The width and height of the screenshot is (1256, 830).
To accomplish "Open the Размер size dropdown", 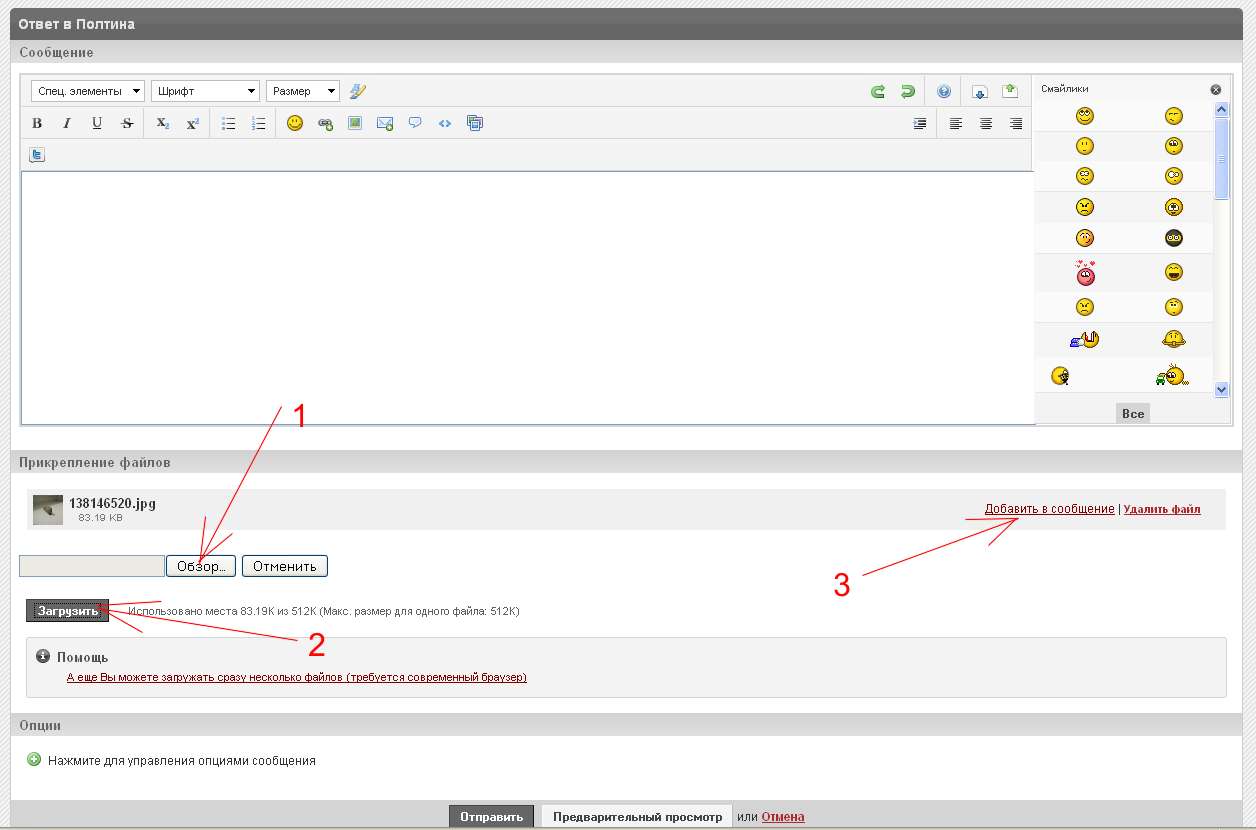I will 302,91.
